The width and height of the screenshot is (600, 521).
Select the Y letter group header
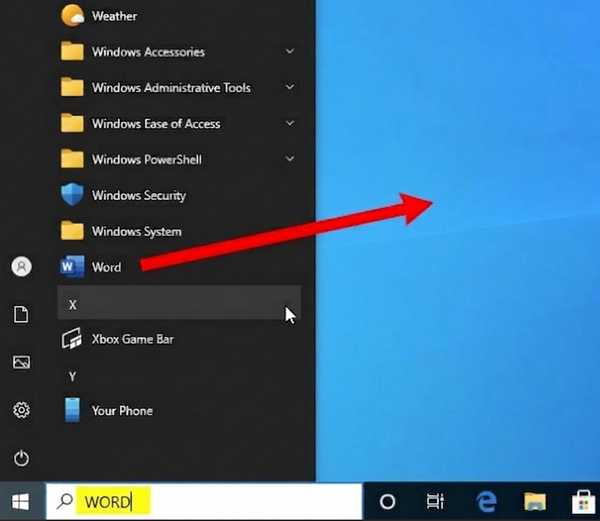click(72, 376)
